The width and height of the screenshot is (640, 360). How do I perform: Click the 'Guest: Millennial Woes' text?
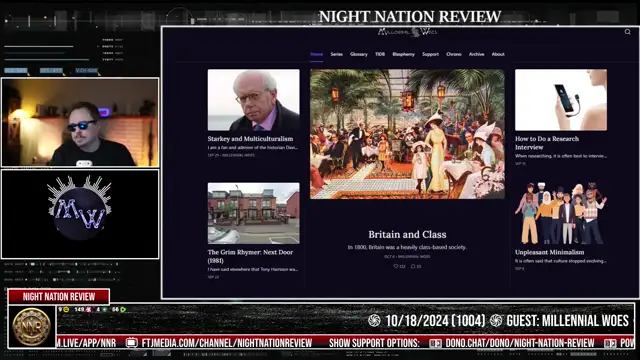pos(568,321)
